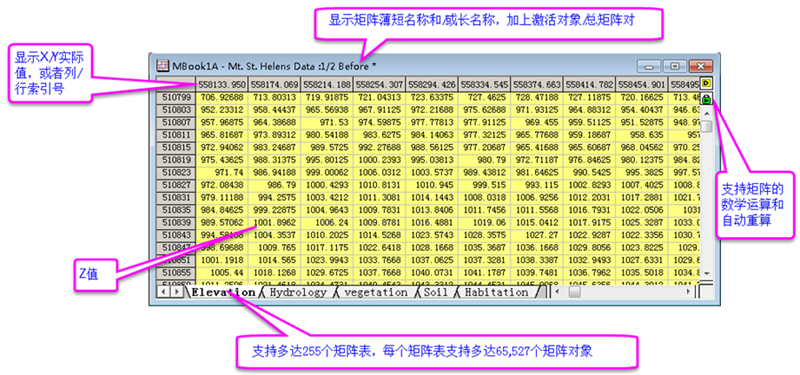800x375 pixels.
Task: Select row header 510835
Action: 176,210
